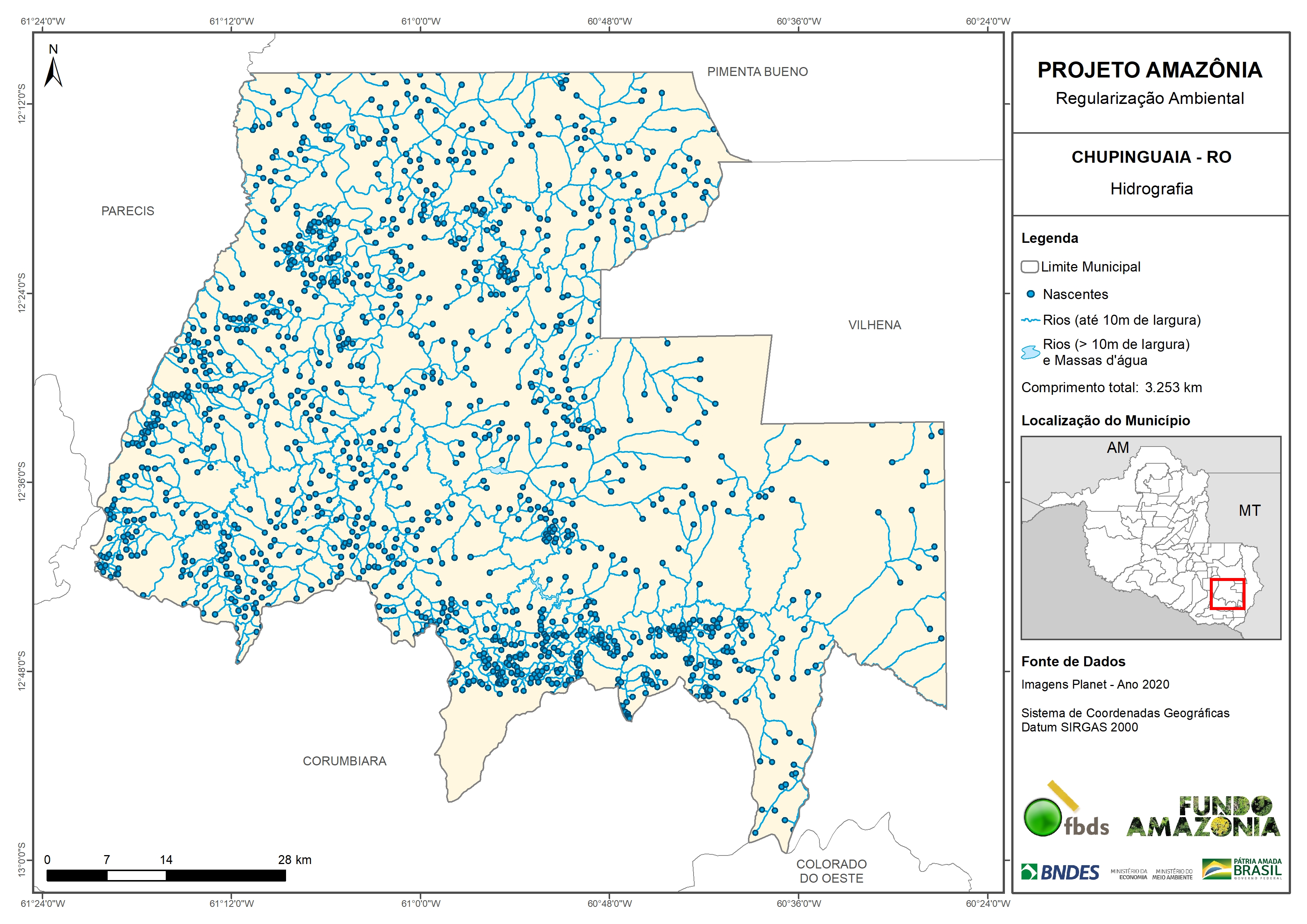Click the Limite Municipal legend box symbol
Viewport: 1307px width, 924px height.
(x=1030, y=267)
